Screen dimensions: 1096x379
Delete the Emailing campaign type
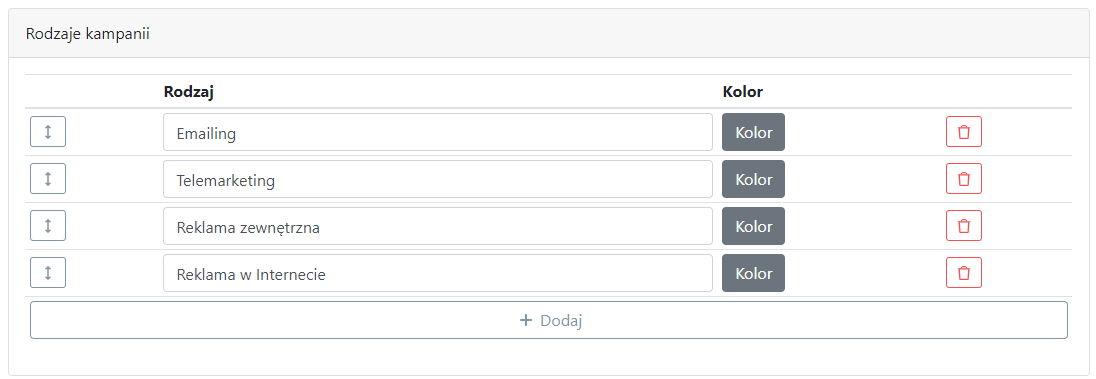point(964,131)
